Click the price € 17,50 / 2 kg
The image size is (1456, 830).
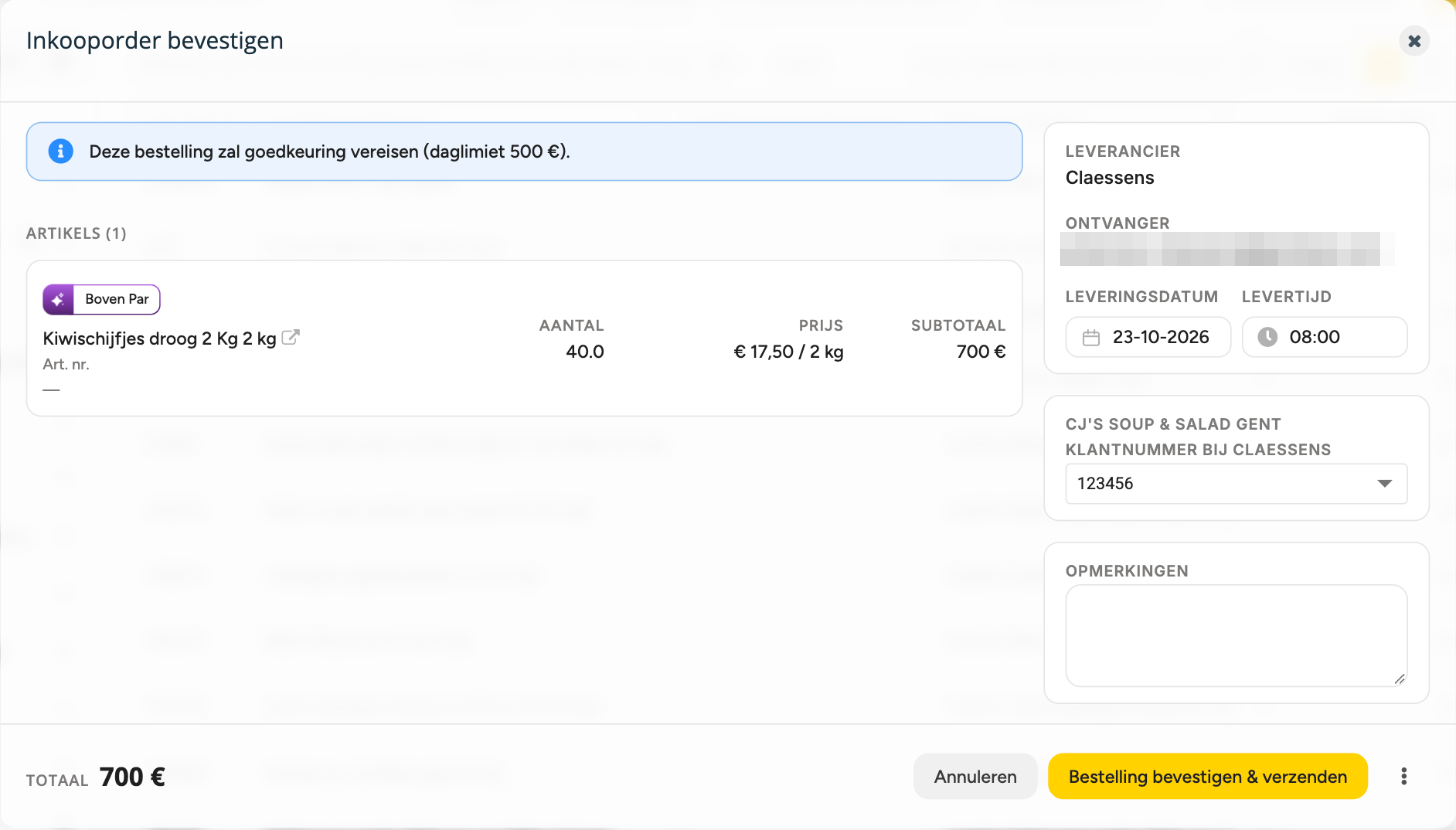[789, 351]
